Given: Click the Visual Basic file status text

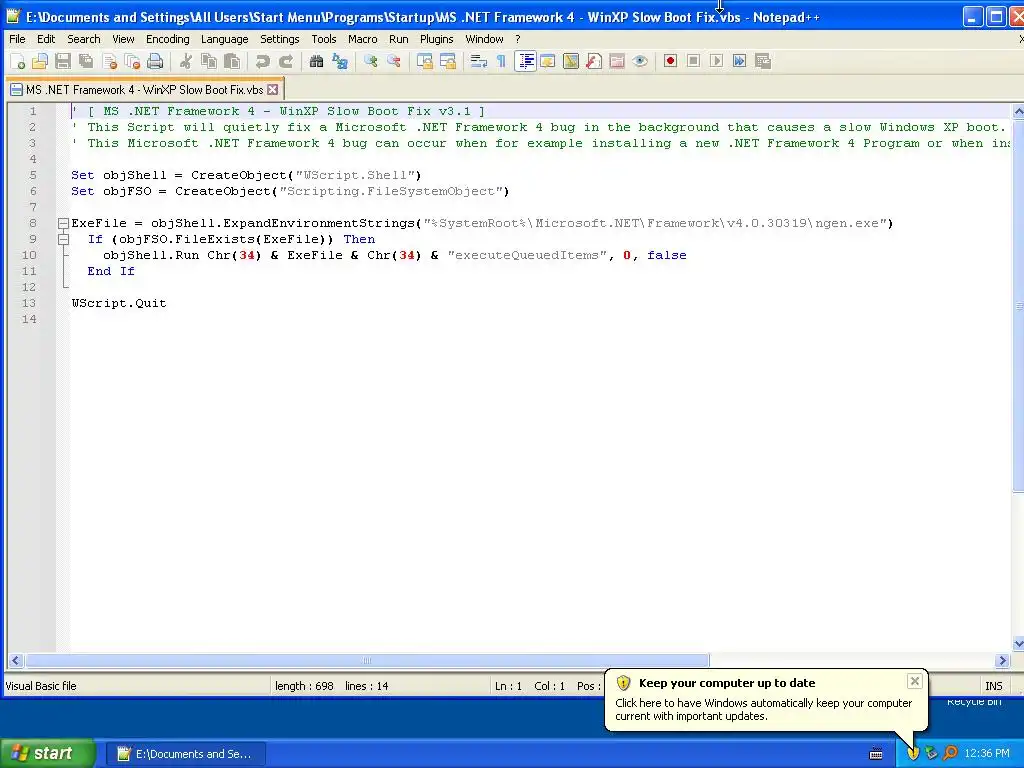Looking at the screenshot, I should click(x=41, y=686).
